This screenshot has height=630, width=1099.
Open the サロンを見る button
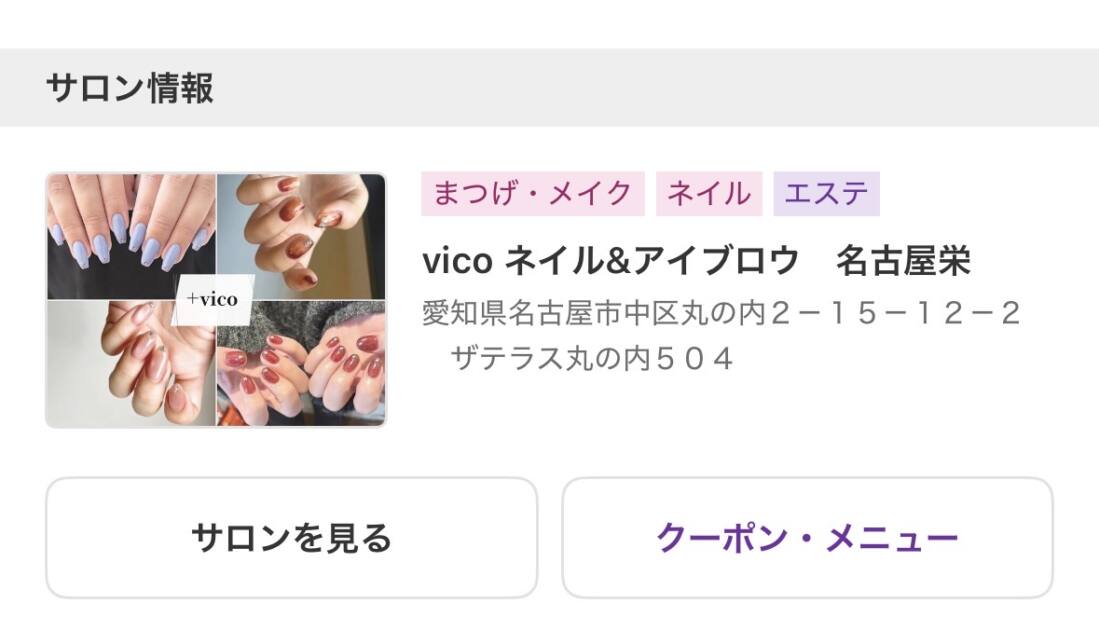pyautogui.click(x=292, y=537)
